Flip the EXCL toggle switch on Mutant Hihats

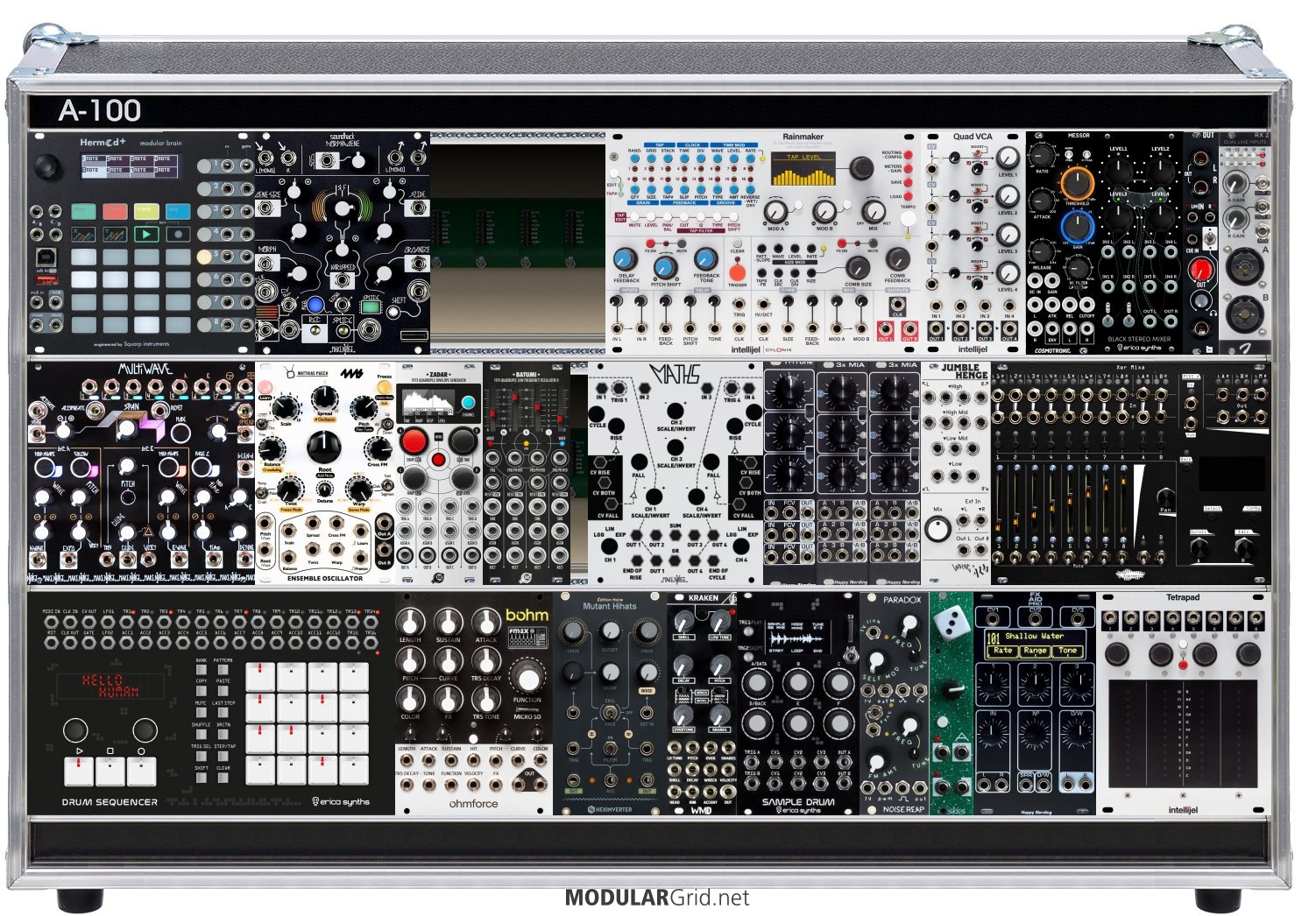[x=610, y=714]
